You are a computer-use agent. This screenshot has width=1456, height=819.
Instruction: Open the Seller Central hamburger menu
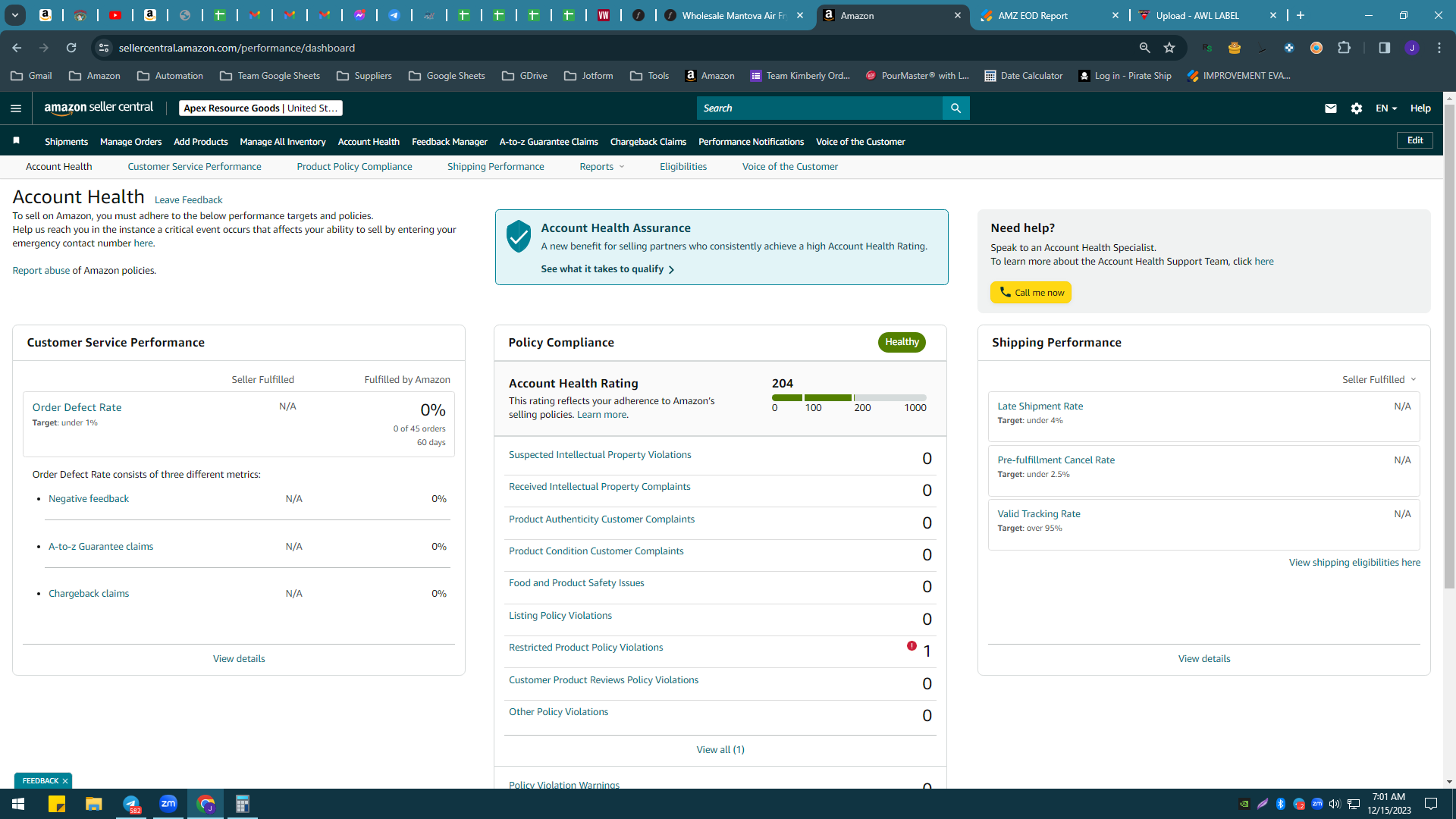point(16,108)
